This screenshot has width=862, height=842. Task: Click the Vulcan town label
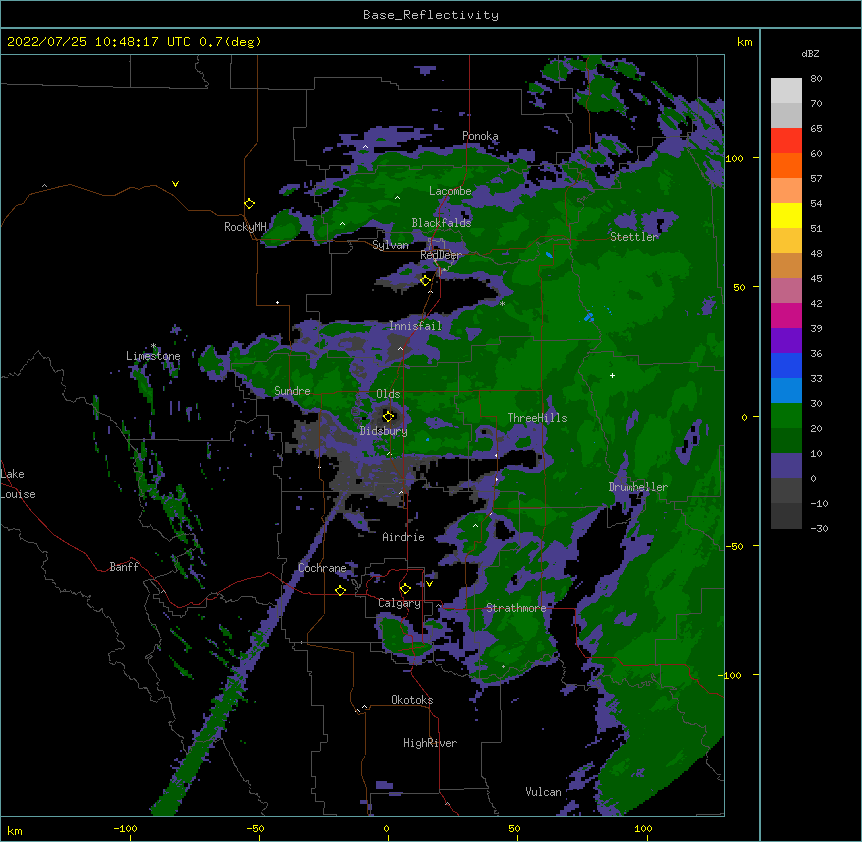[x=543, y=792]
